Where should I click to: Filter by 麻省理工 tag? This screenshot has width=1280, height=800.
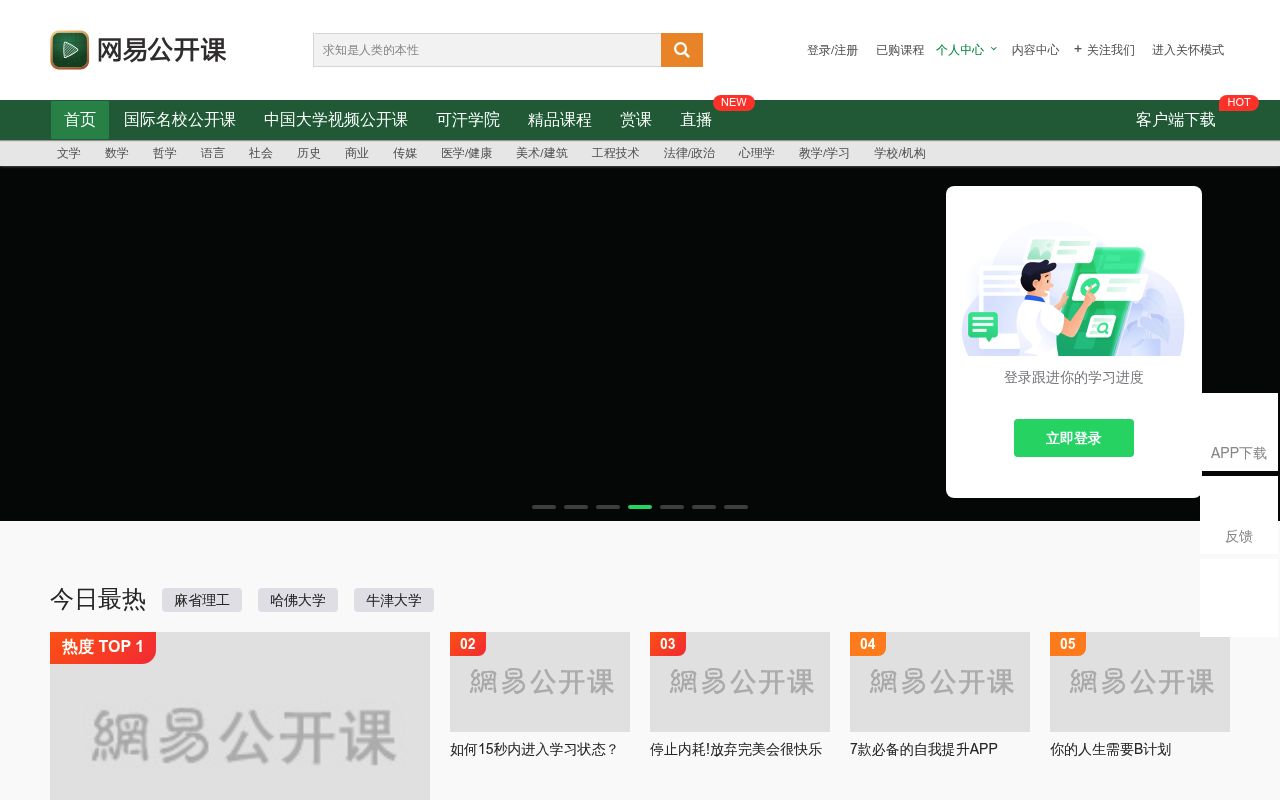click(x=202, y=600)
